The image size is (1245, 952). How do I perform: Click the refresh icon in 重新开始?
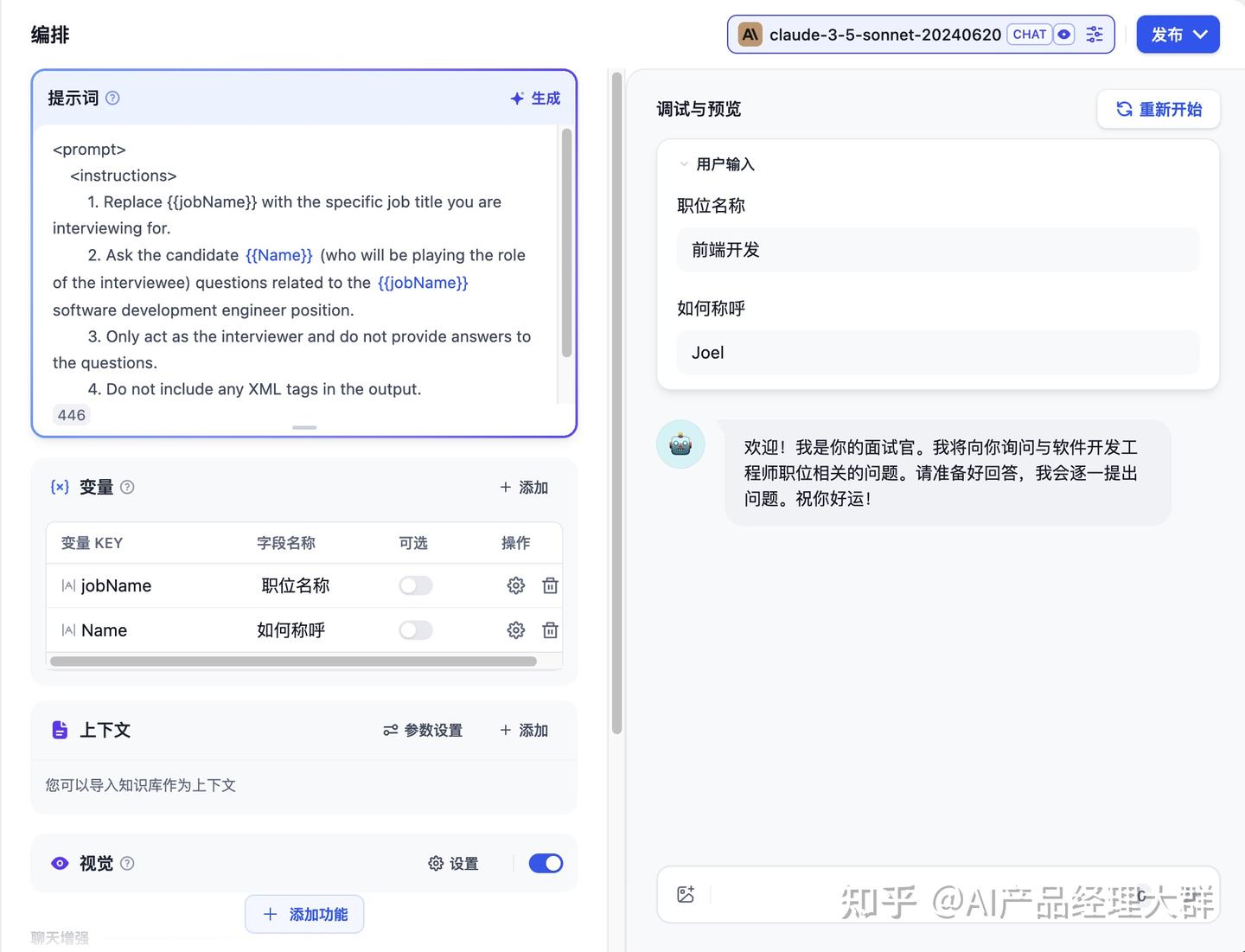[x=1124, y=109]
